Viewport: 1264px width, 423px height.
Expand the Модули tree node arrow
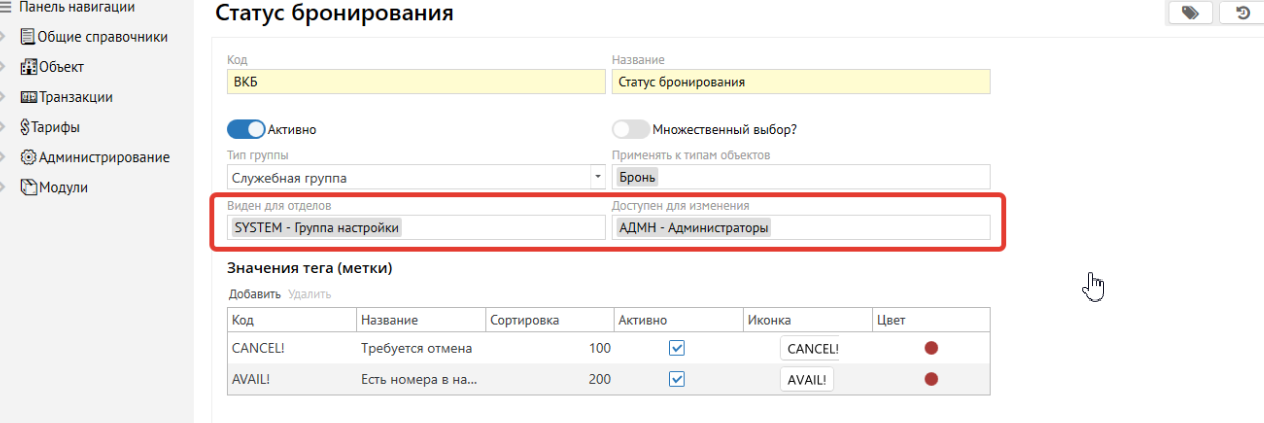point(6,187)
